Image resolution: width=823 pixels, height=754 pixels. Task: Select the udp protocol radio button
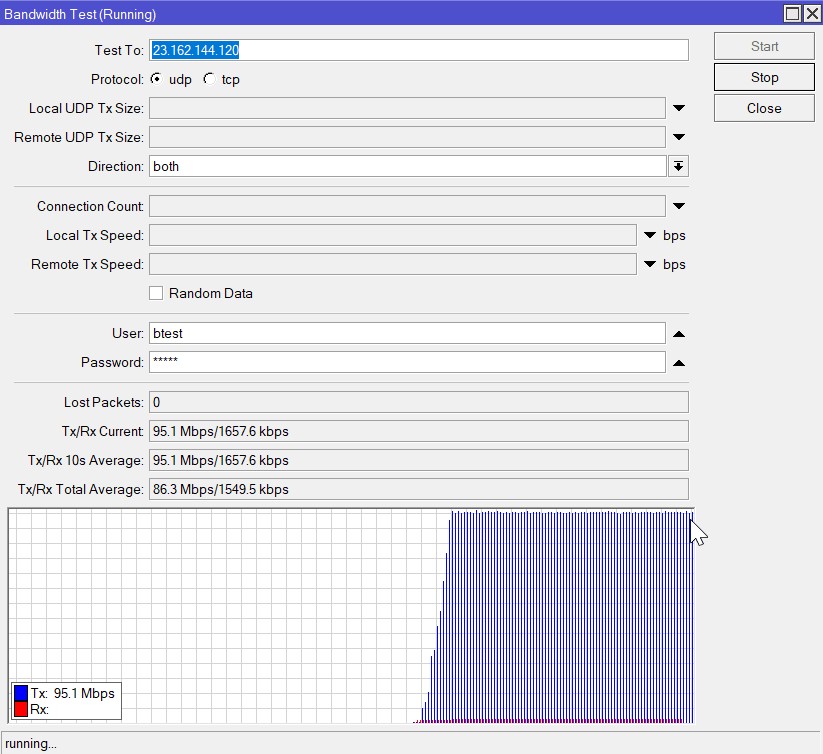tap(156, 79)
